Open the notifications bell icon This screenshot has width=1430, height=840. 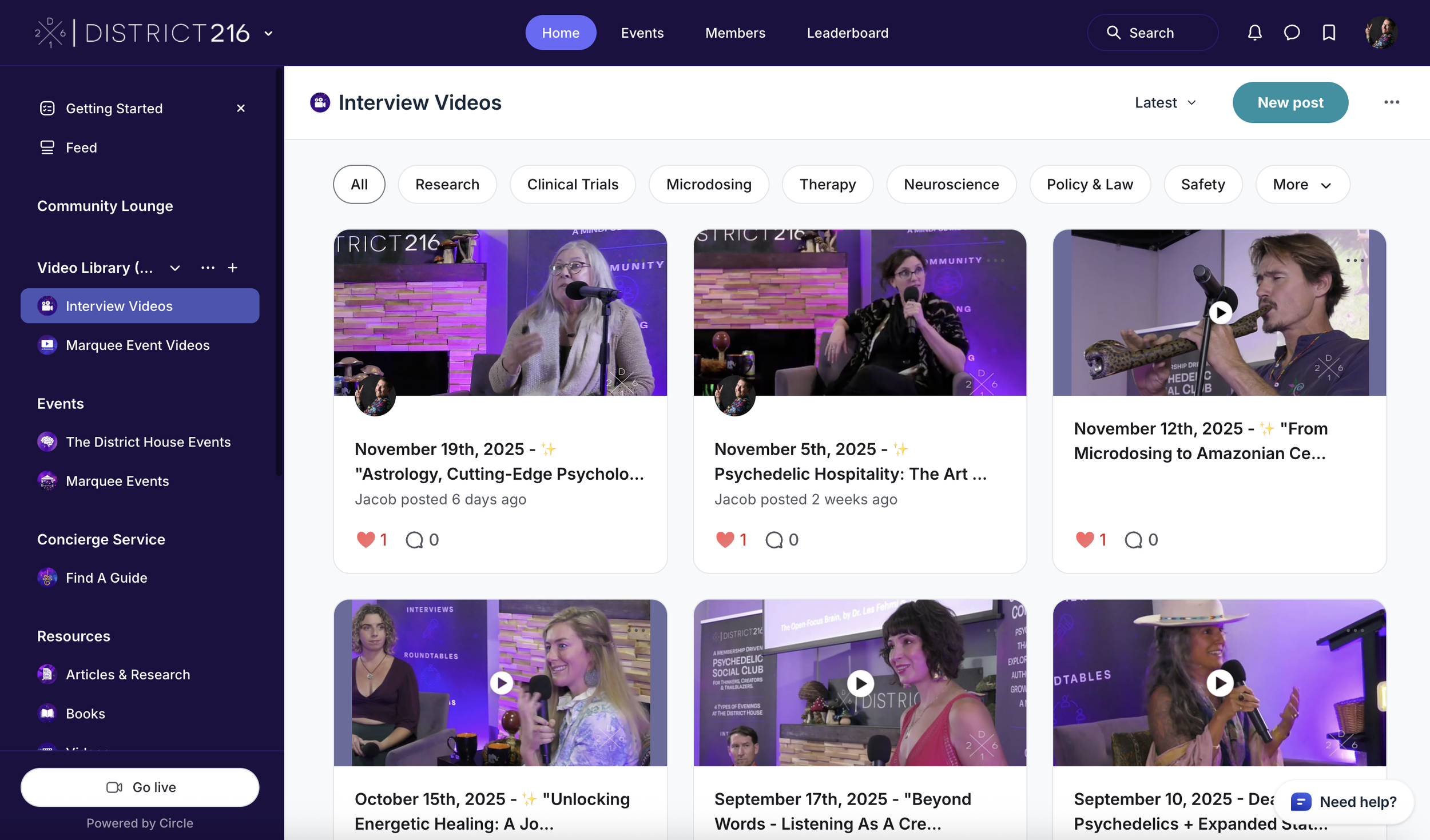[1254, 33]
